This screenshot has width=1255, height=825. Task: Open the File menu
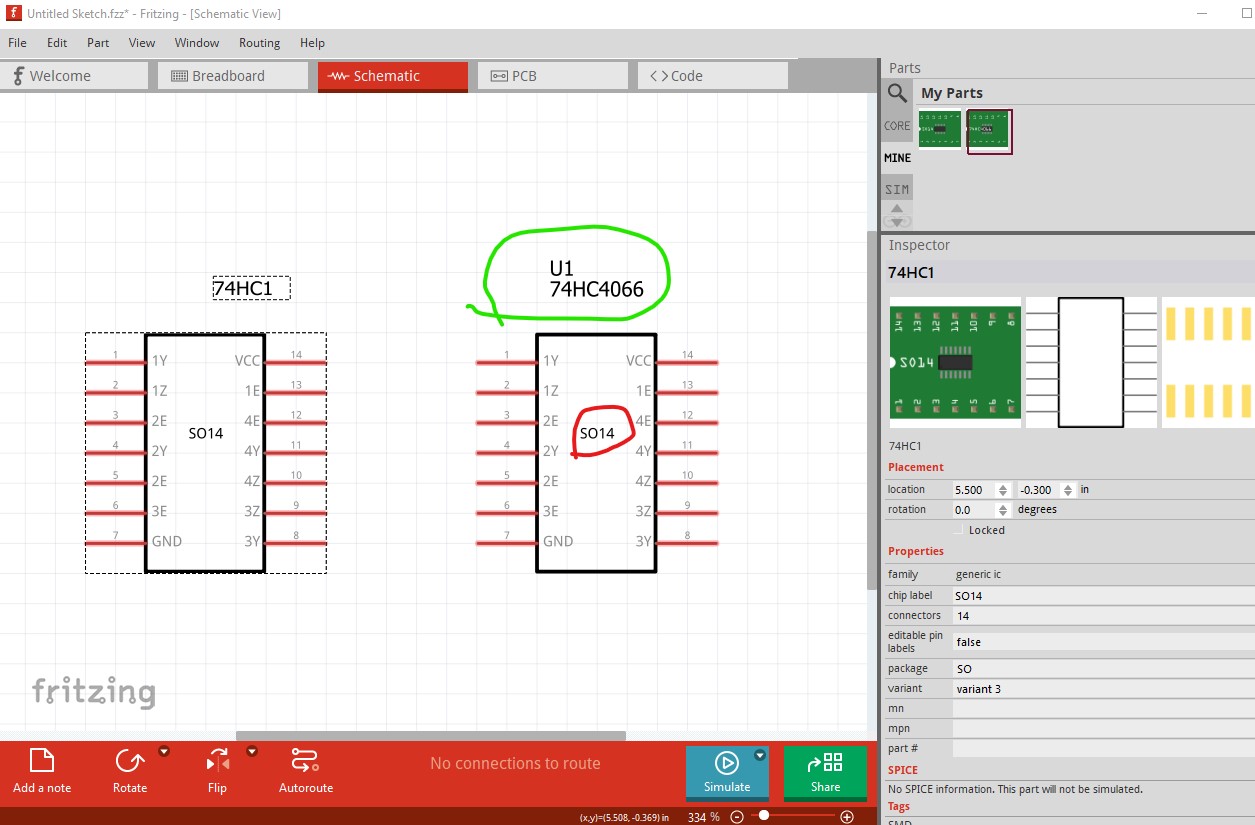click(17, 43)
